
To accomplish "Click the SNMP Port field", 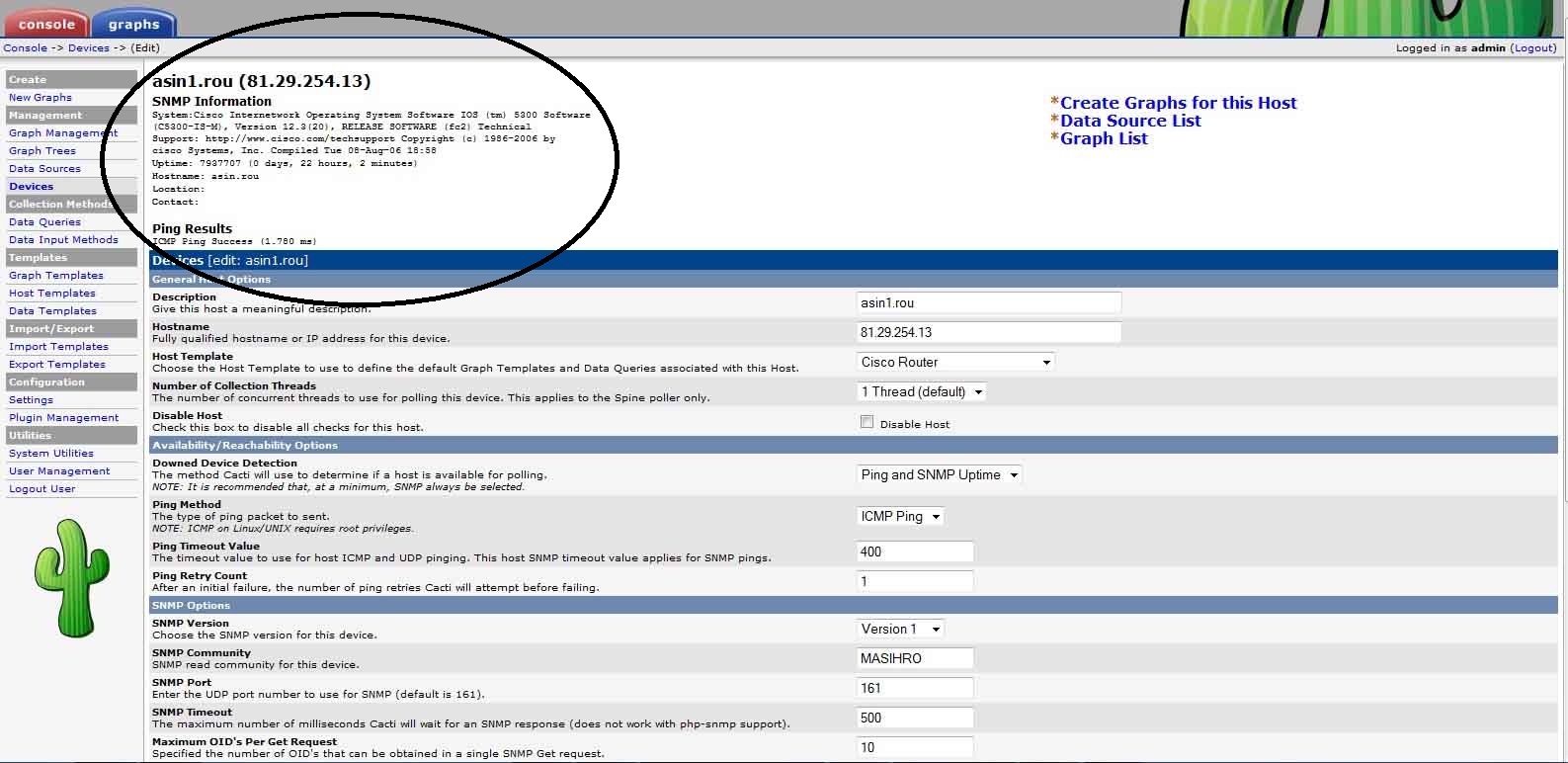I will [915, 688].
